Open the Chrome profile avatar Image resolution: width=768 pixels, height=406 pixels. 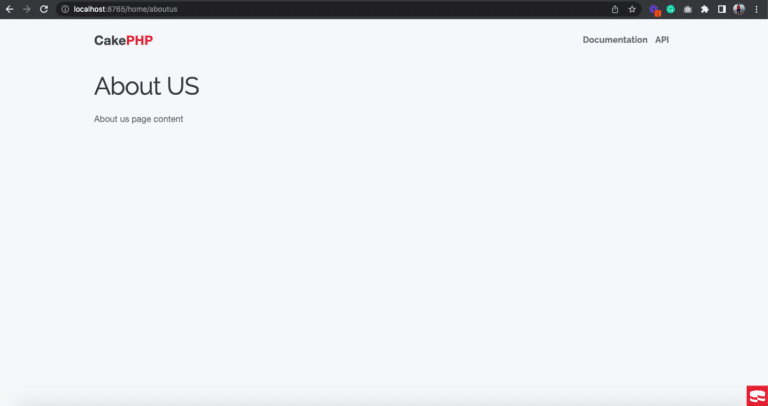click(x=738, y=9)
